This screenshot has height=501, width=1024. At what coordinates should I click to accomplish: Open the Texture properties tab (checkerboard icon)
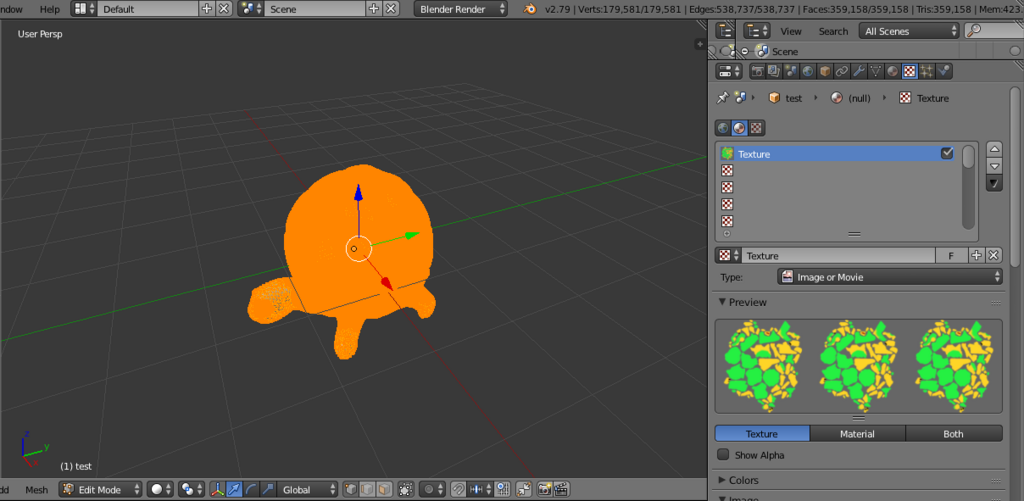click(910, 71)
